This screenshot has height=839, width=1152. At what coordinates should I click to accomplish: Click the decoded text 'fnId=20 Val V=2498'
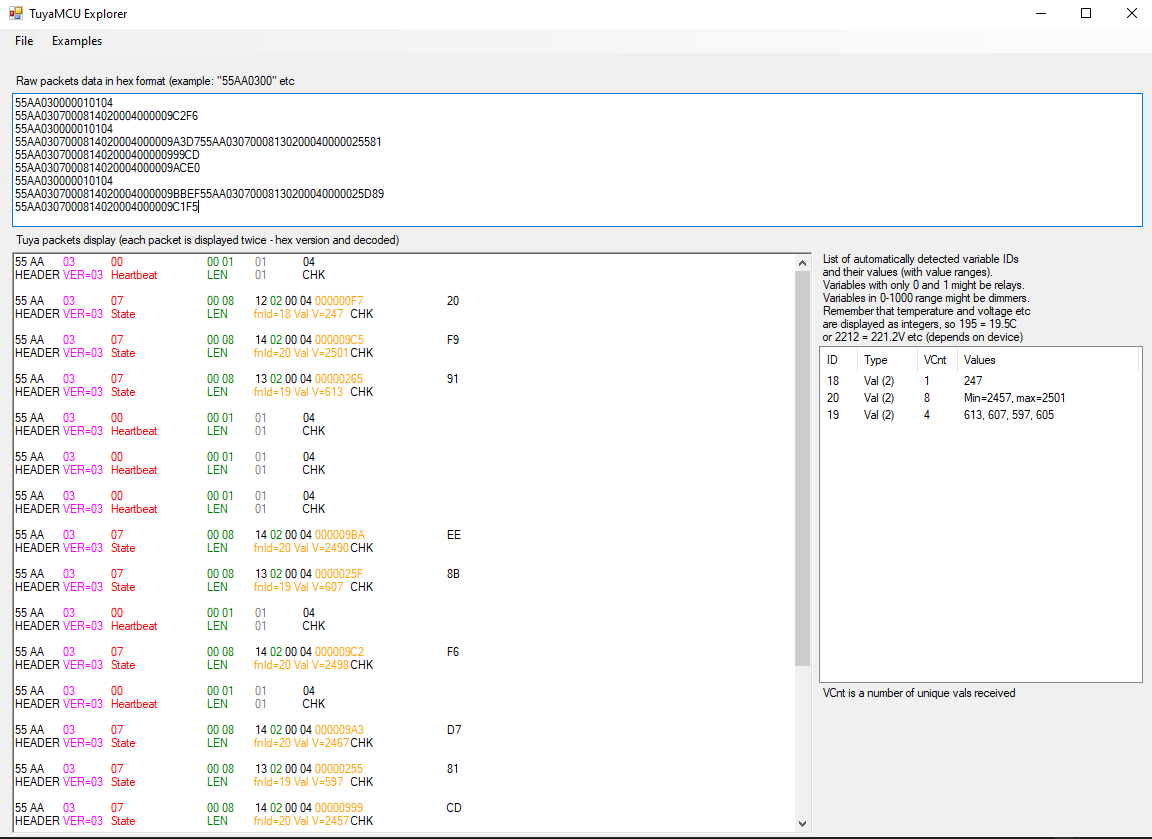pos(301,664)
